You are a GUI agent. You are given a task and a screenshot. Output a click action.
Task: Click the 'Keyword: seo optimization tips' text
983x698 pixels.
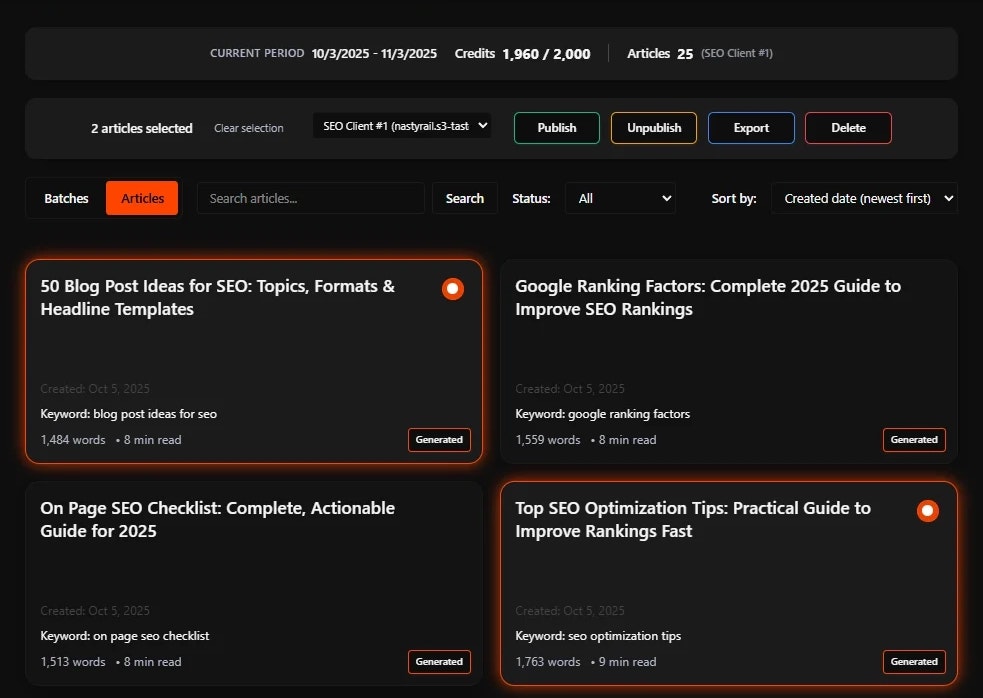(598, 636)
